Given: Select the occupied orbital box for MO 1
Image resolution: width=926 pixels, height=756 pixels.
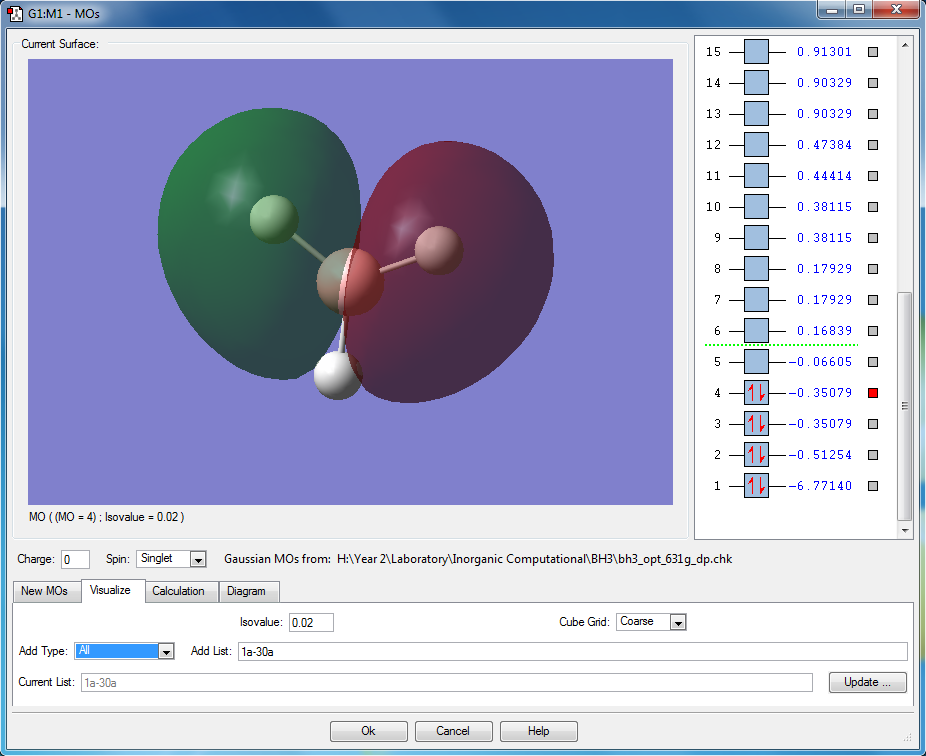Looking at the screenshot, I should click(756, 486).
